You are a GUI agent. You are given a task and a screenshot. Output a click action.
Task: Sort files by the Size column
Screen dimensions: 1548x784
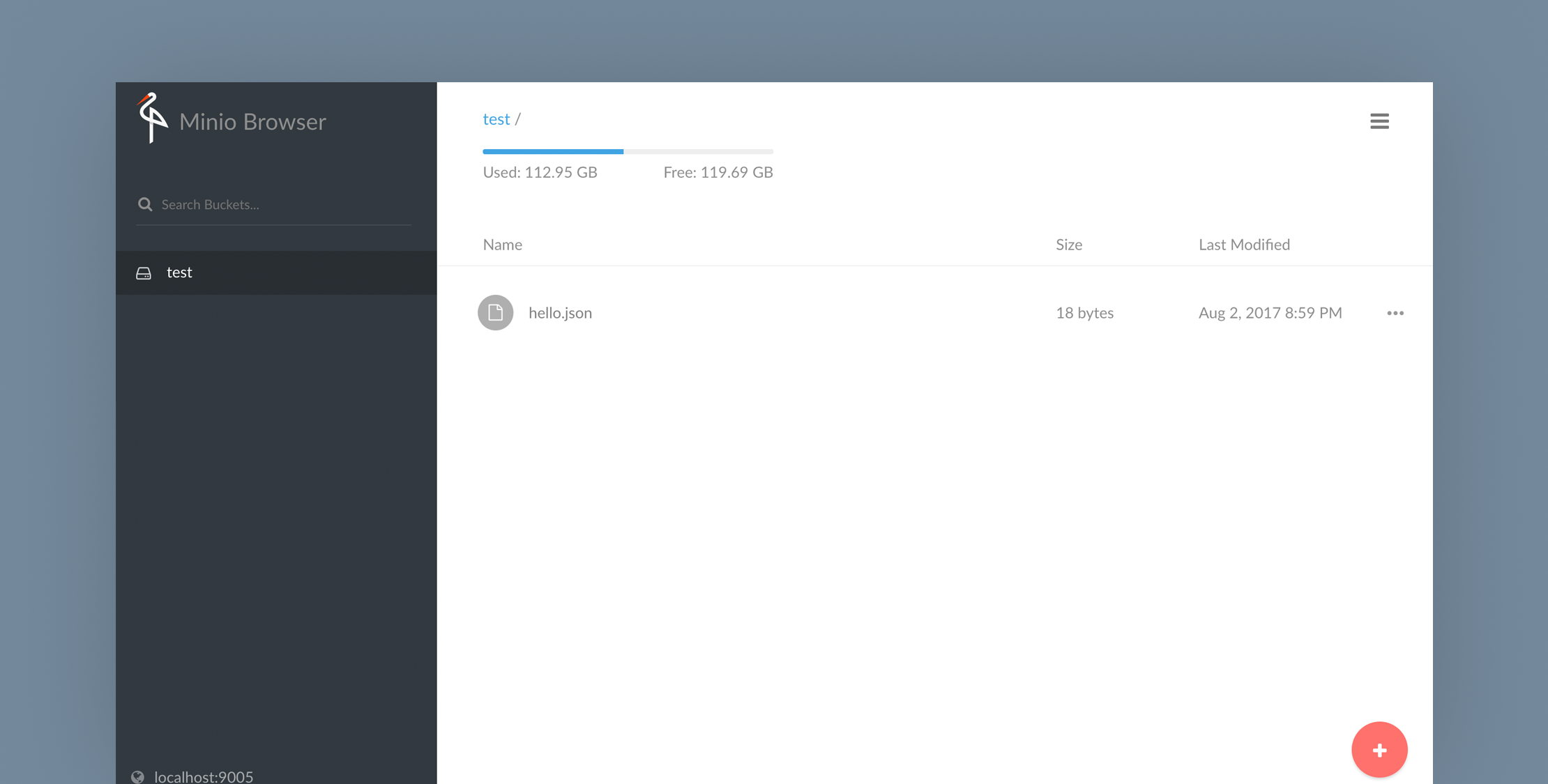tap(1069, 244)
